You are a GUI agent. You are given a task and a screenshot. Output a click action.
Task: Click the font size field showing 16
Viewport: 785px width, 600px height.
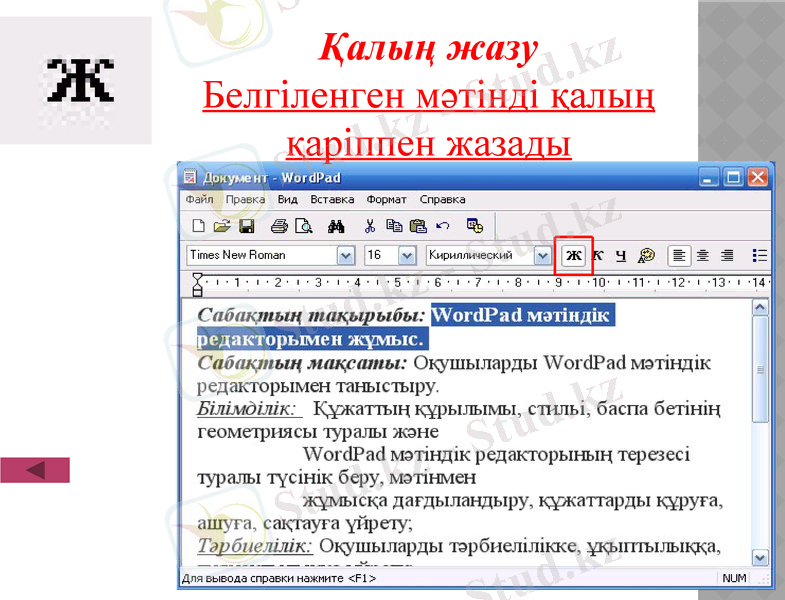pos(381,255)
